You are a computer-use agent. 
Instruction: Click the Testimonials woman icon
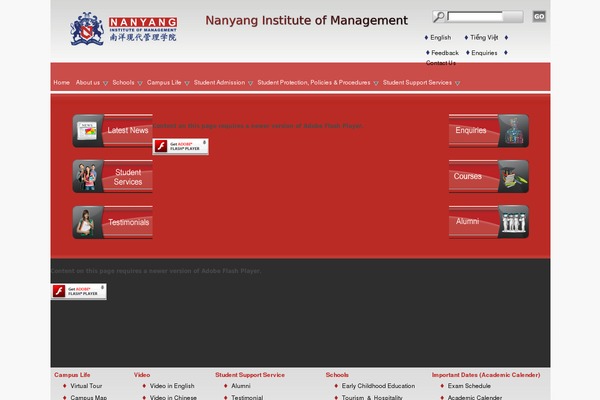point(87,222)
